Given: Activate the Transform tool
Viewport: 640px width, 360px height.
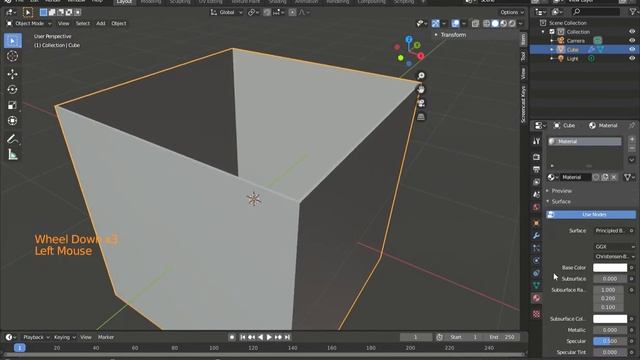Looking at the screenshot, I should pyautogui.click(x=13, y=120).
